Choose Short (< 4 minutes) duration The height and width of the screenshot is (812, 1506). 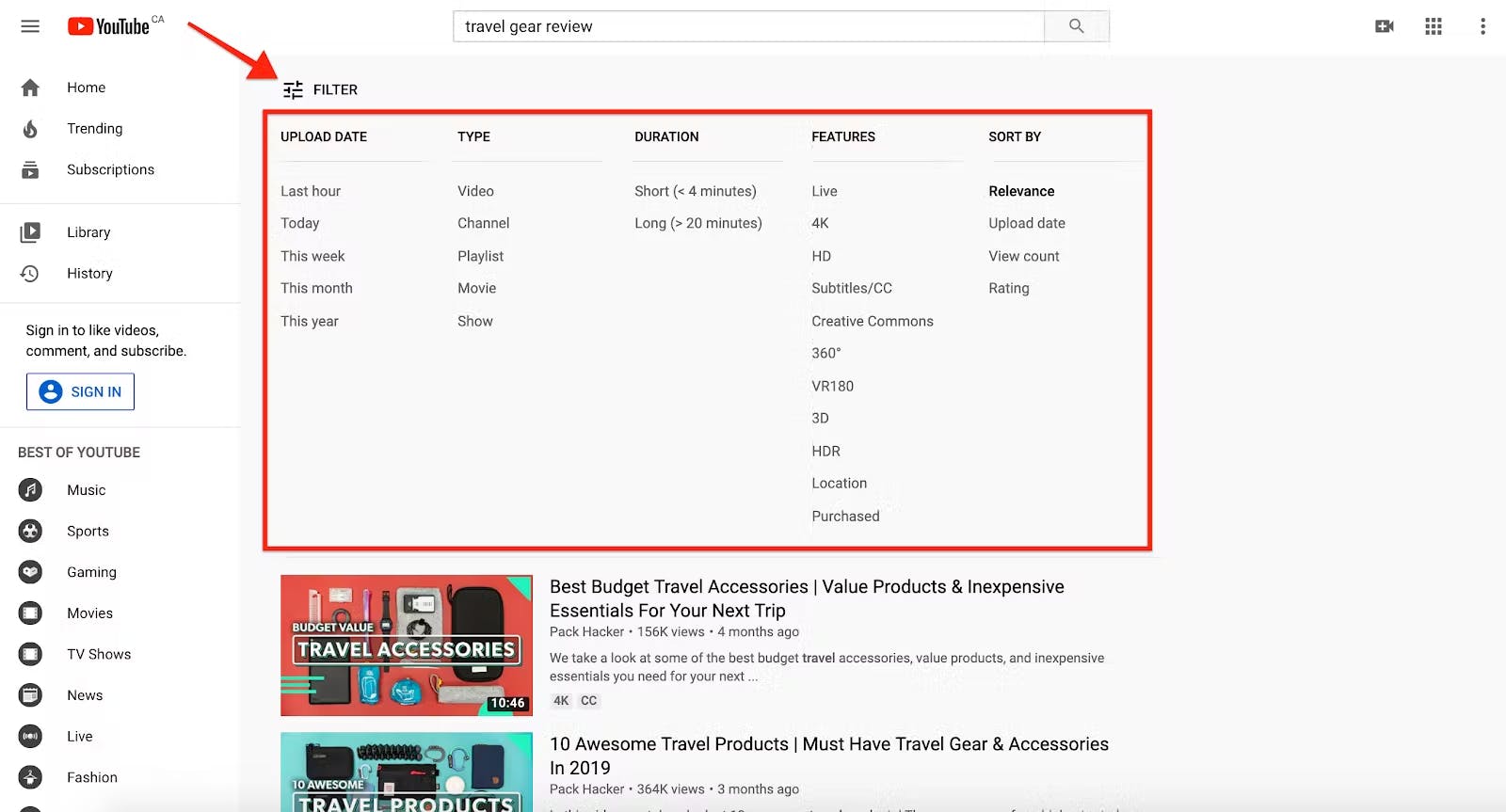[x=696, y=191]
